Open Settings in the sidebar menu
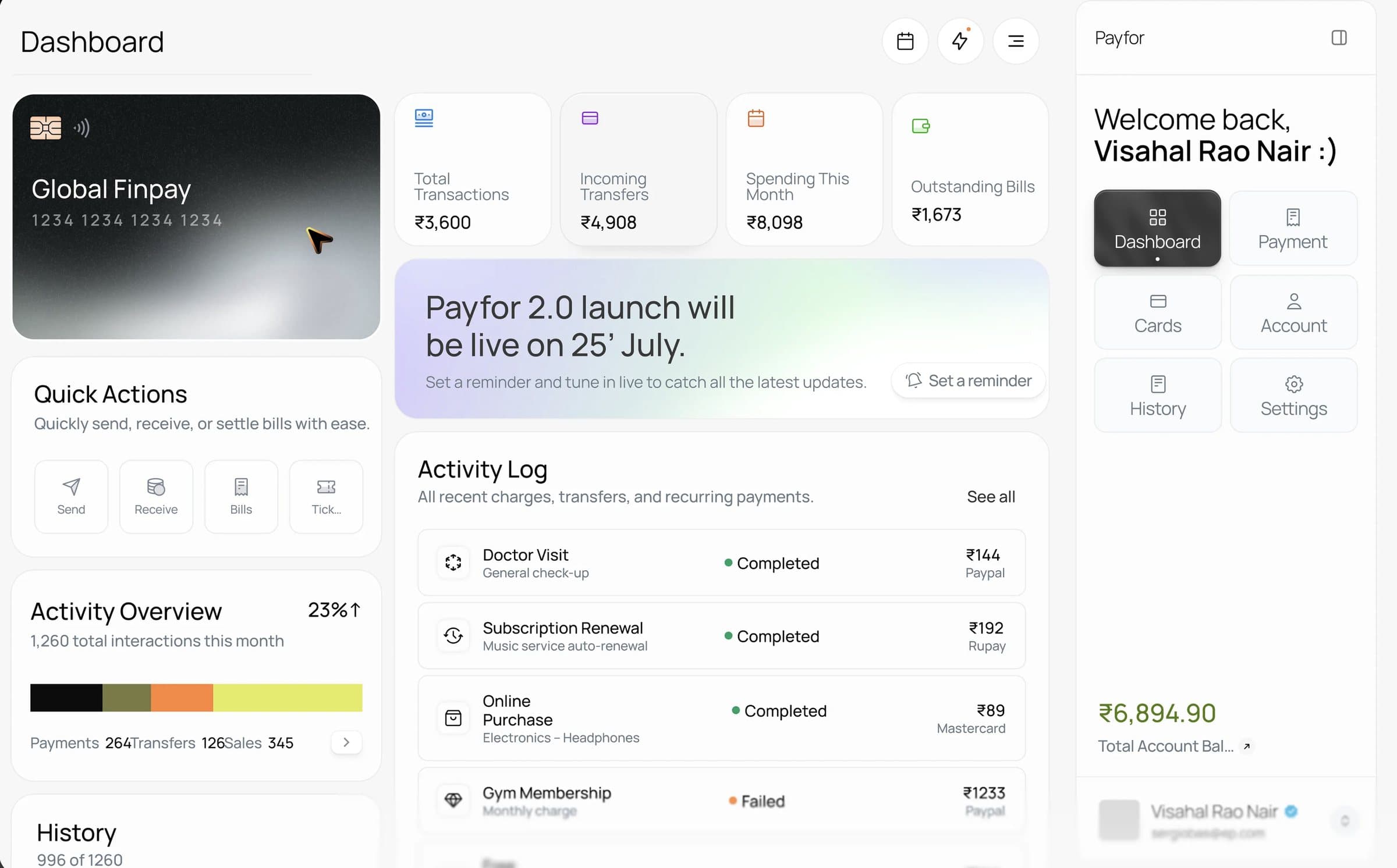Image resolution: width=1397 pixels, height=868 pixels. click(x=1293, y=396)
